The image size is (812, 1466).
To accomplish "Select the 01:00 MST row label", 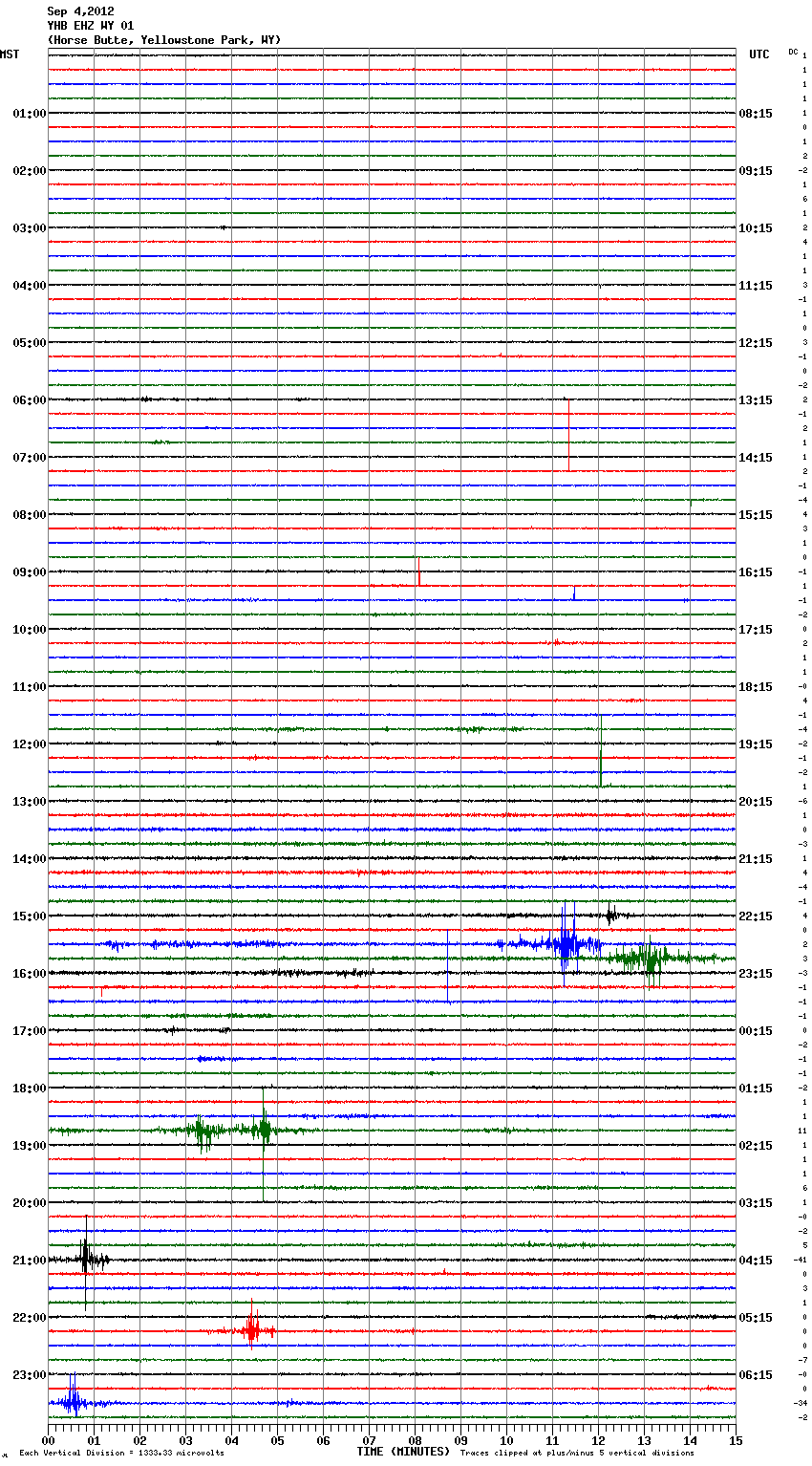I will point(30,114).
